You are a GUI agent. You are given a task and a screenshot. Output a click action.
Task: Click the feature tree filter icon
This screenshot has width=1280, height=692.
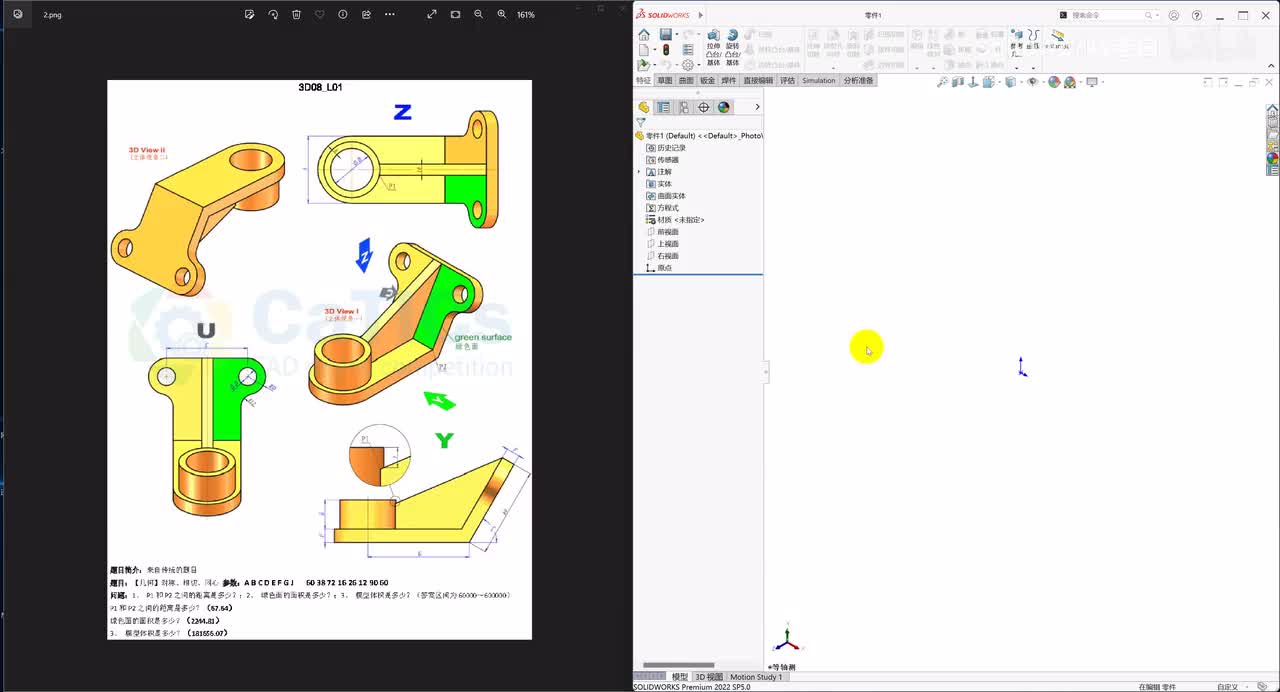[641, 123]
